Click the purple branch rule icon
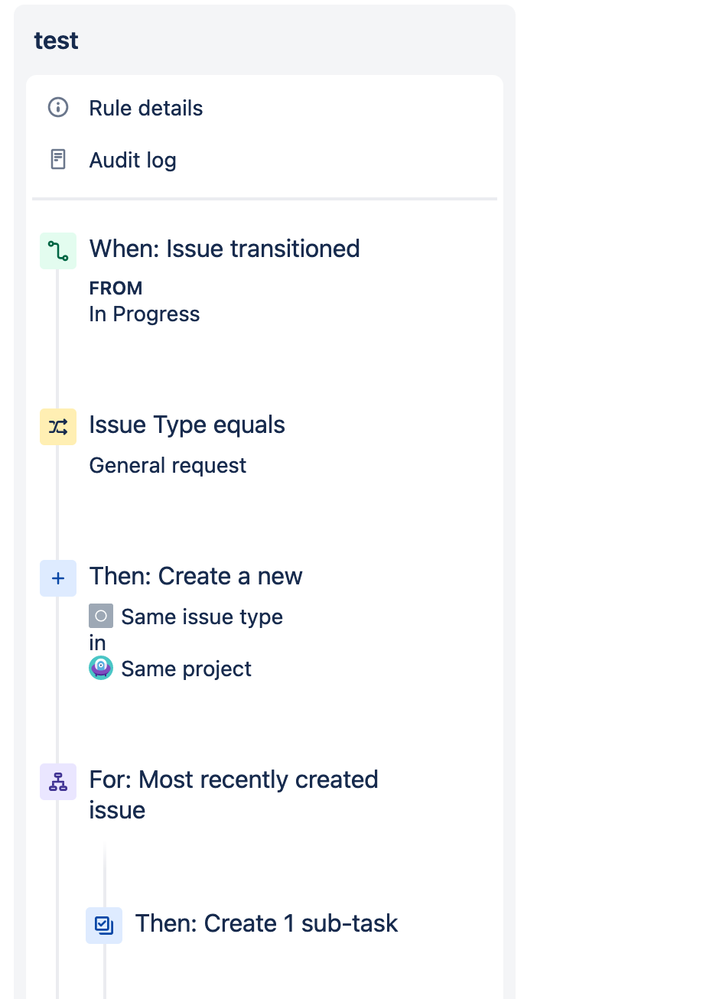This screenshot has height=999, width=716. (x=58, y=781)
